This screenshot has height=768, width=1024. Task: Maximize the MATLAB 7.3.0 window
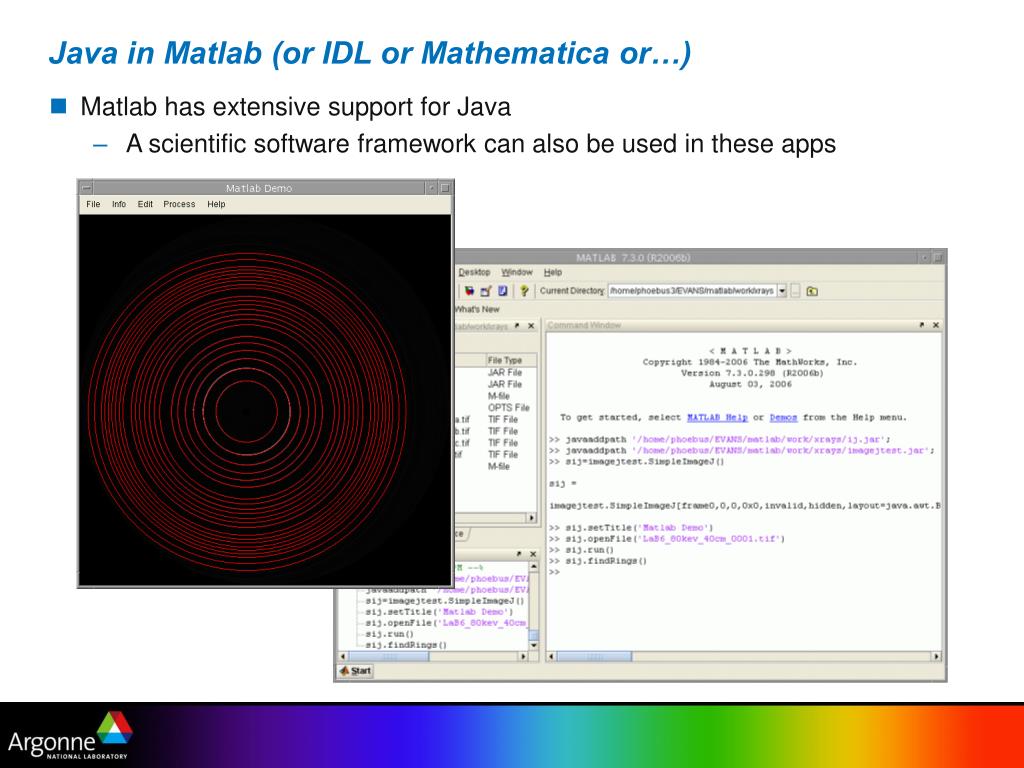(x=938, y=258)
